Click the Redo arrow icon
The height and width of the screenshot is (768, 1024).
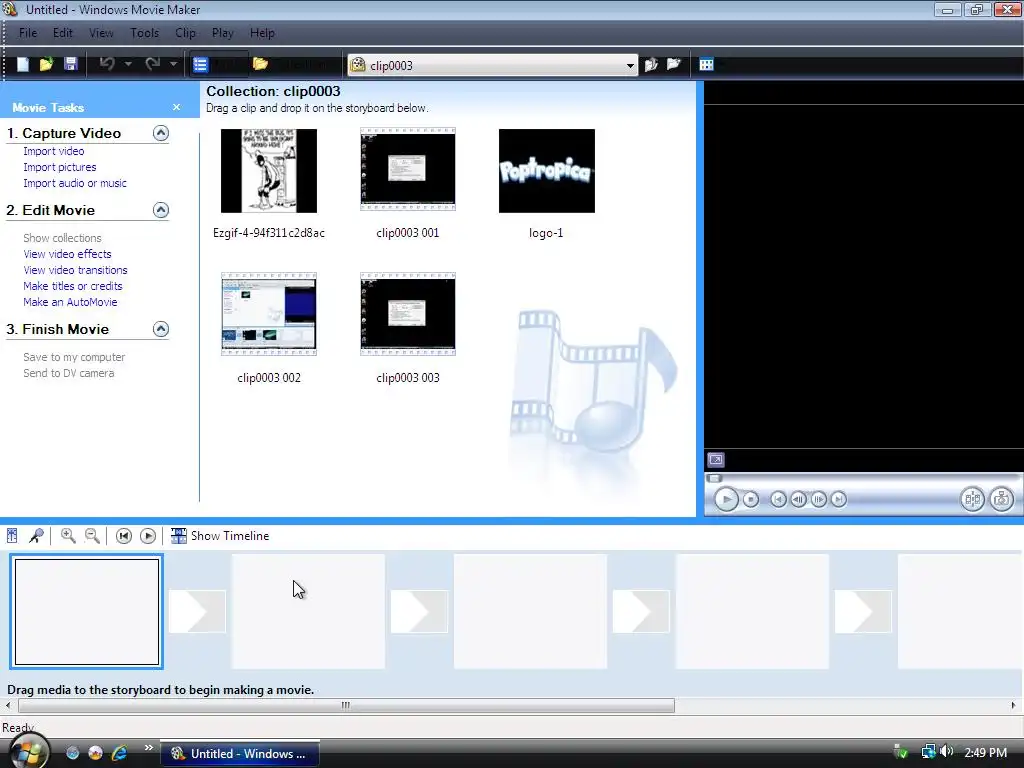click(153, 64)
